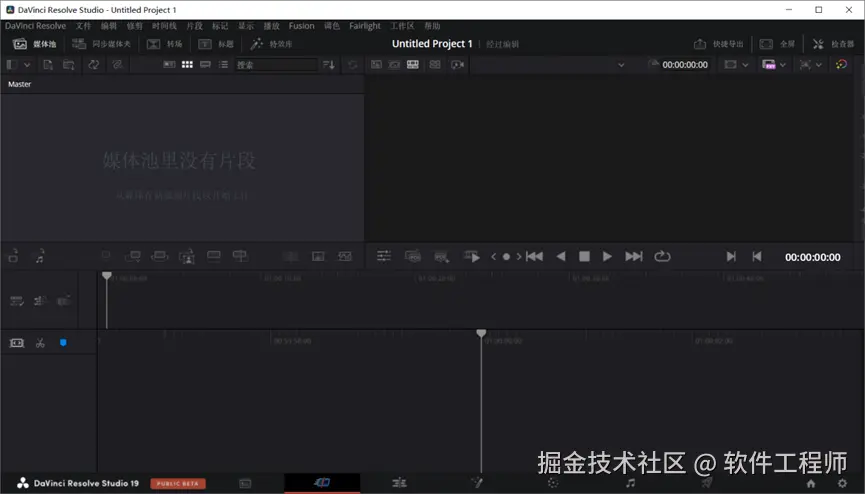Viewport: 865px width, 494px height.
Task: Click the mark in point button
Action: click(731, 256)
